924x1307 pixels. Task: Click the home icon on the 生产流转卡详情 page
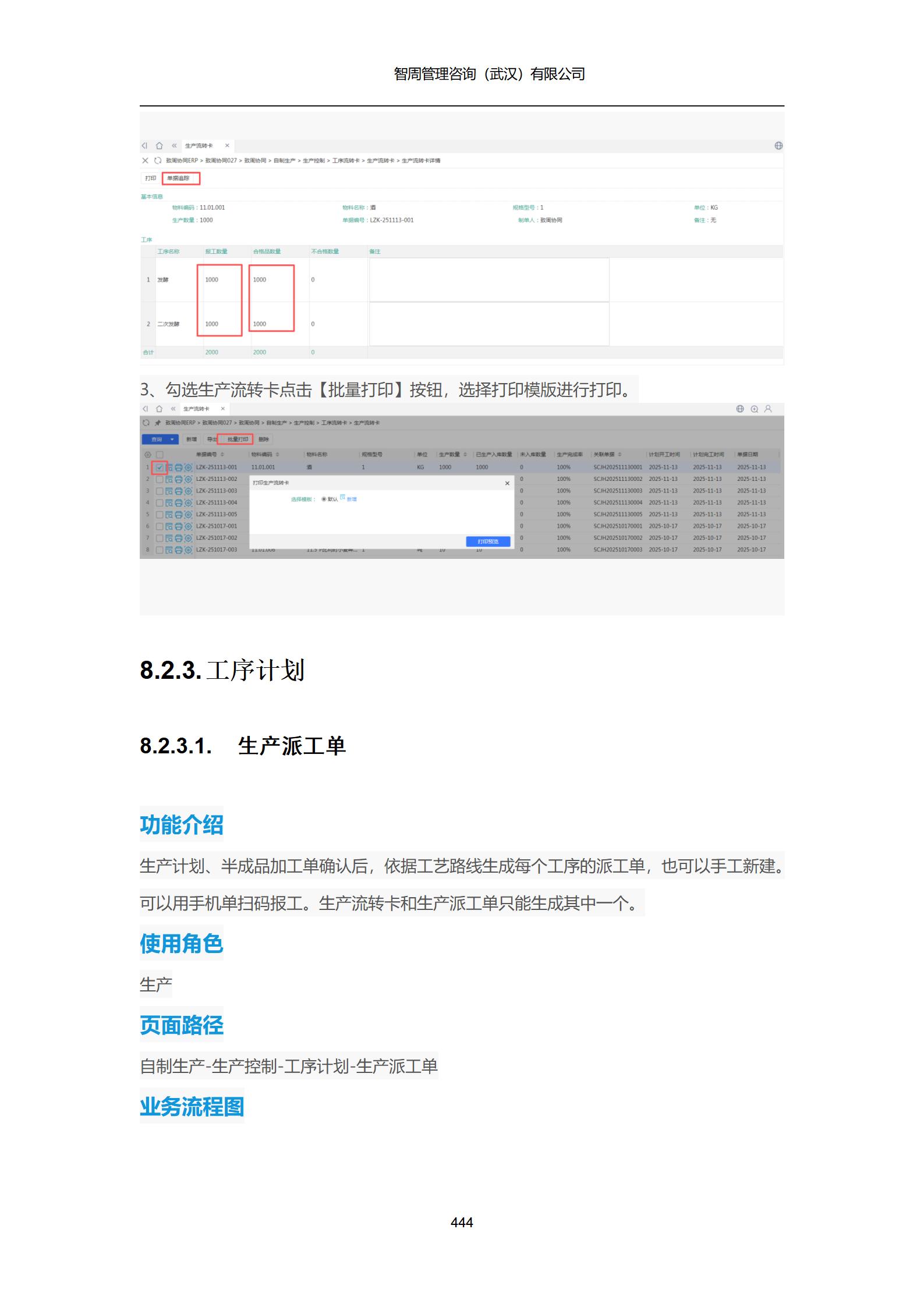(159, 146)
